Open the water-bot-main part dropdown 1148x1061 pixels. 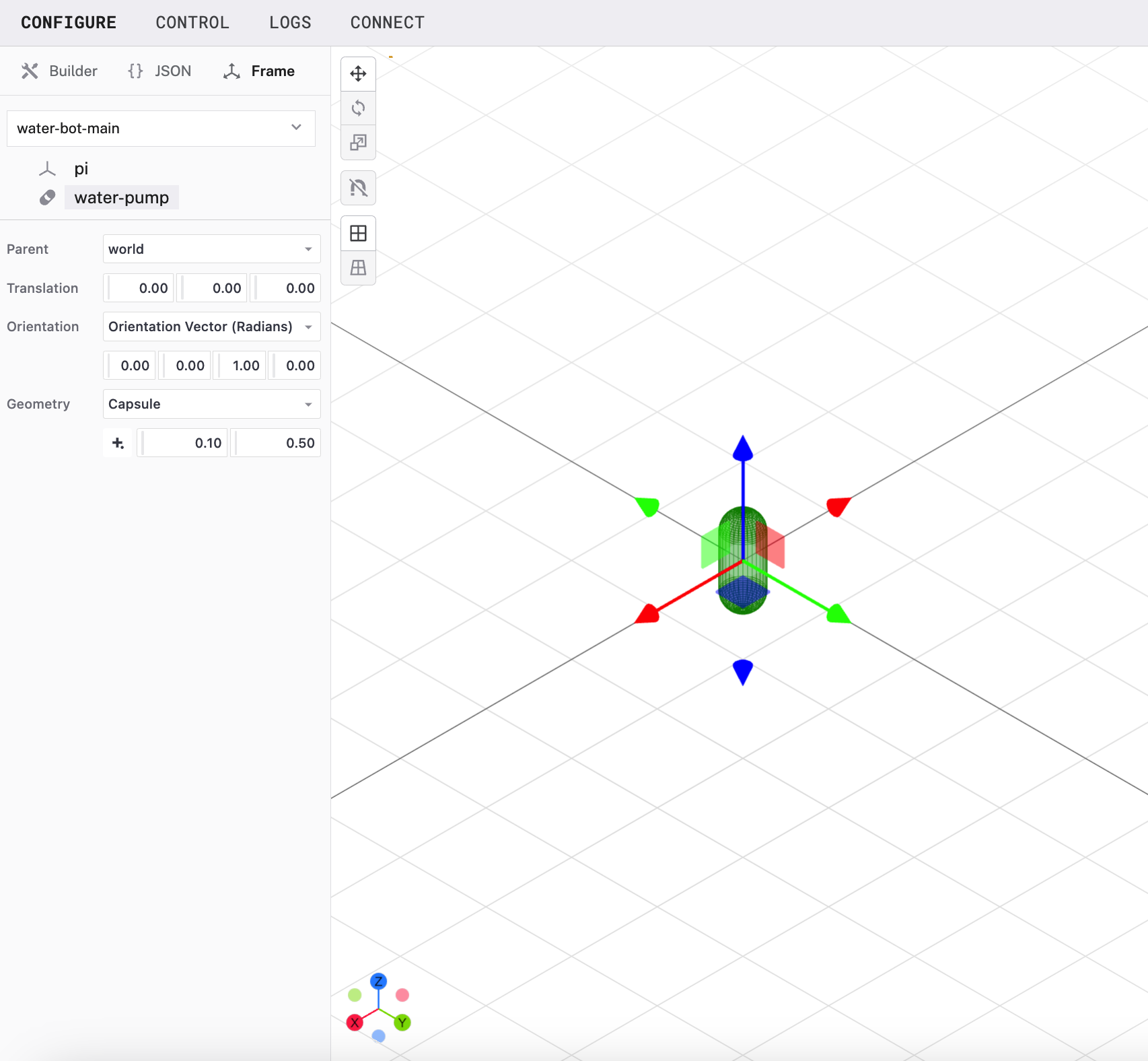(161, 129)
